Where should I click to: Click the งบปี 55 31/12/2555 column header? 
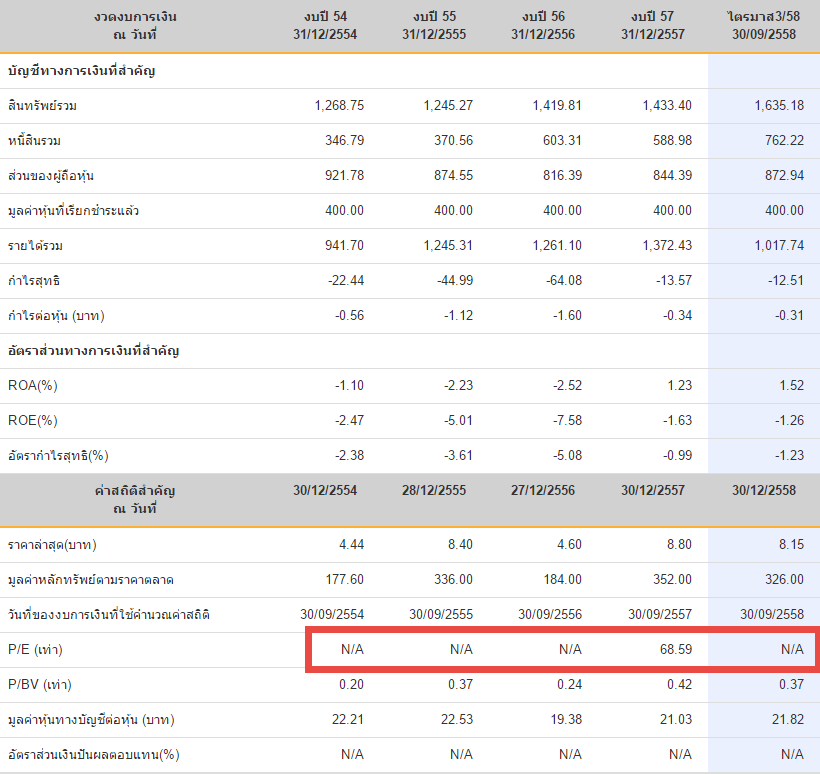click(434, 26)
